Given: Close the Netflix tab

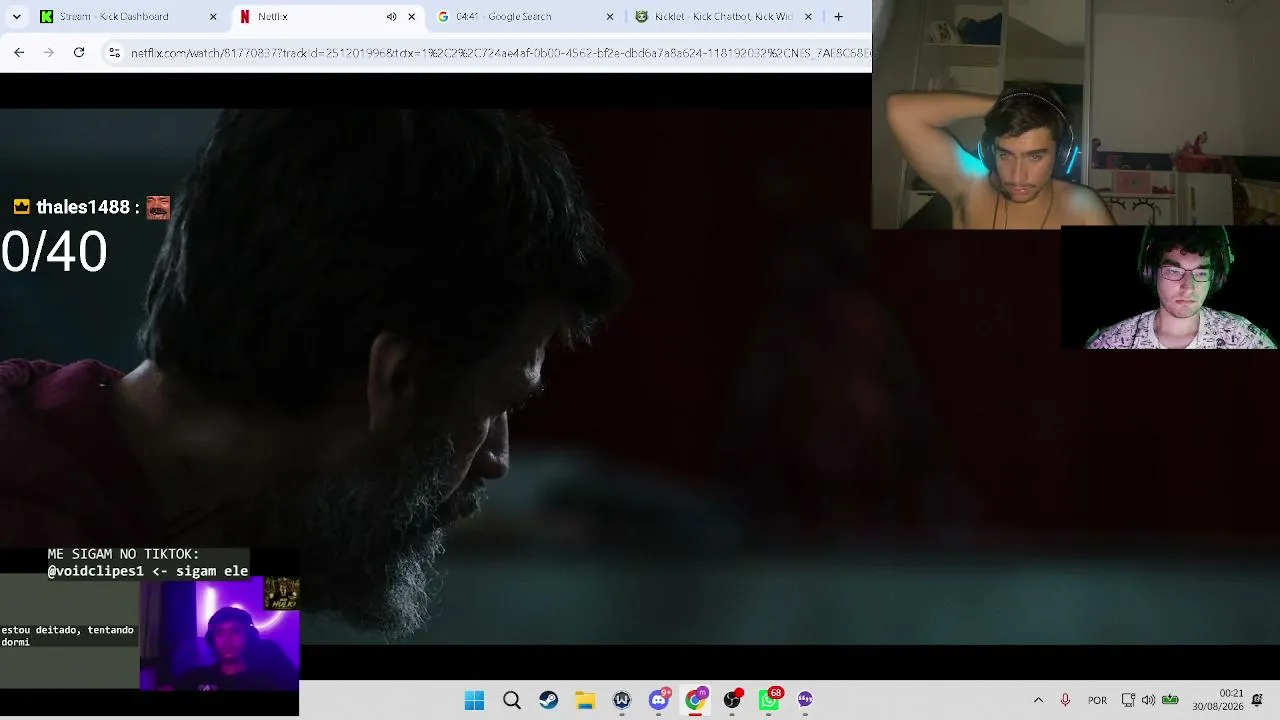Looking at the screenshot, I should click(x=411, y=16).
